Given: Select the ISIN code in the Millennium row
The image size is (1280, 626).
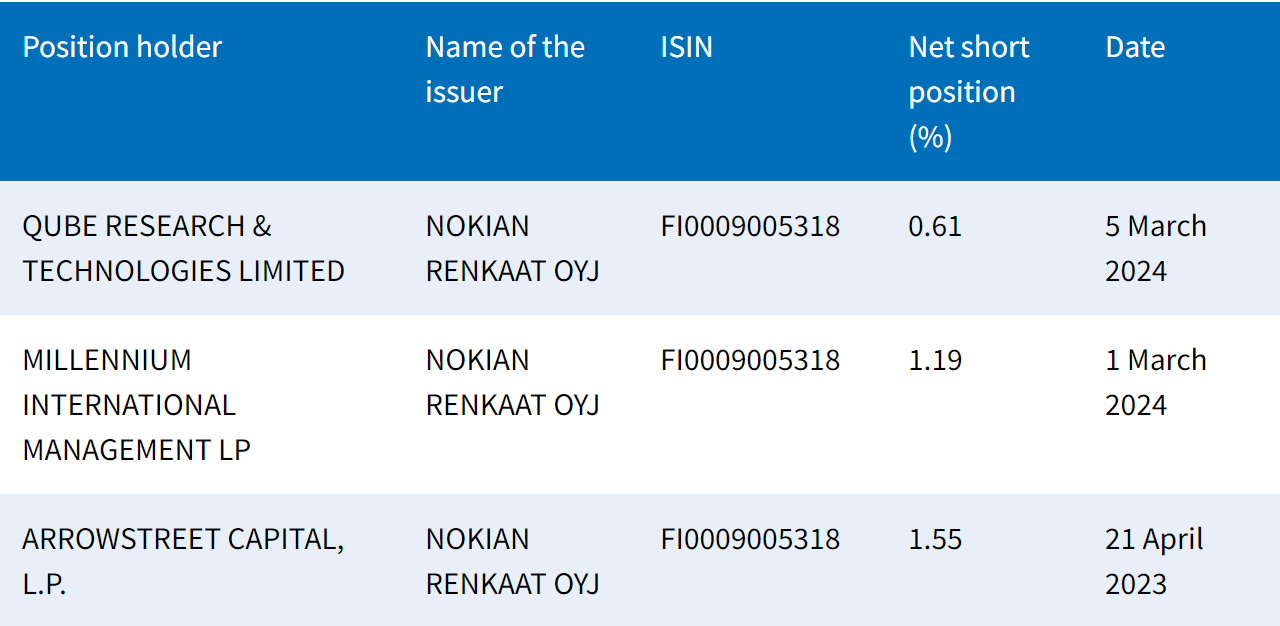Looking at the screenshot, I should [750, 360].
